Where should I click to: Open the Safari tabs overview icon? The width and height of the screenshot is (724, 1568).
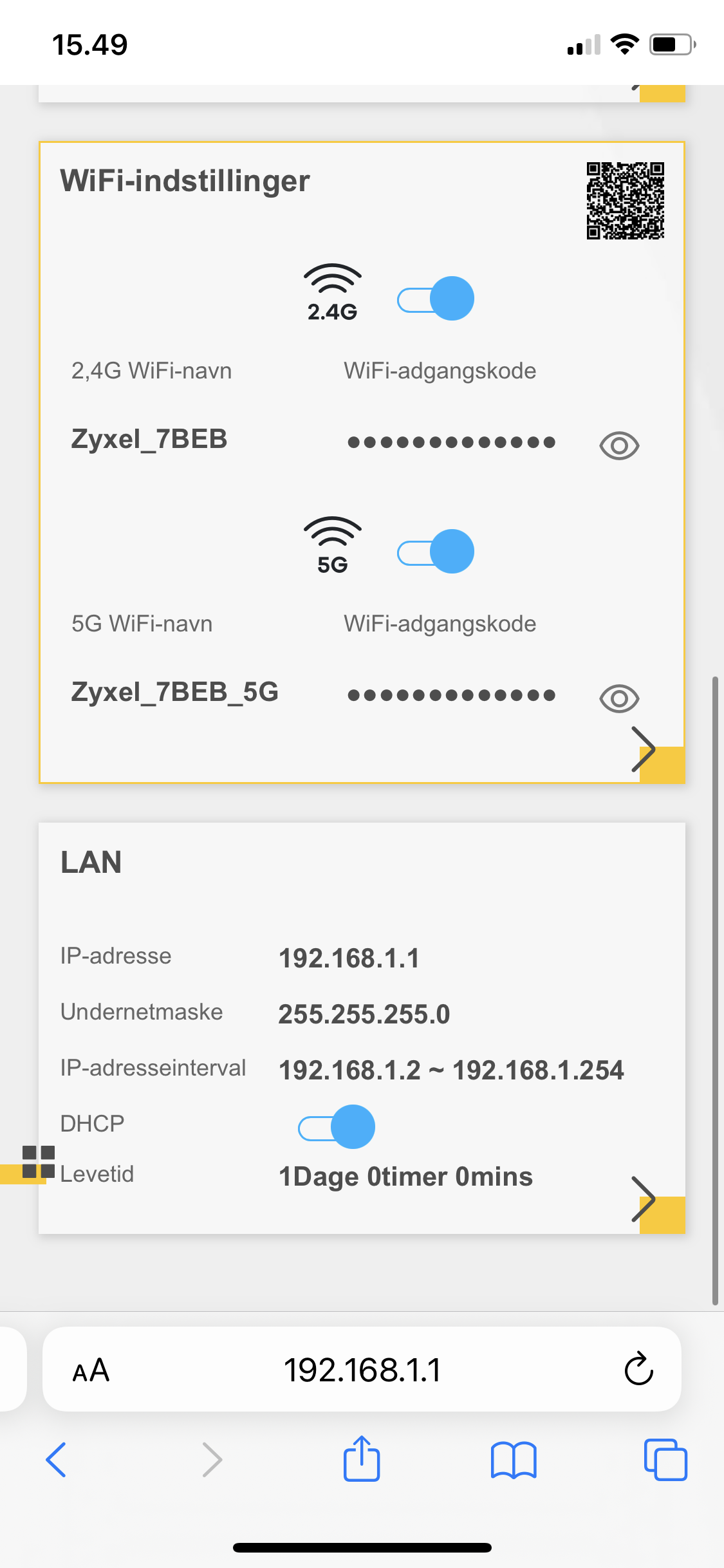pyautogui.click(x=665, y=1460)
